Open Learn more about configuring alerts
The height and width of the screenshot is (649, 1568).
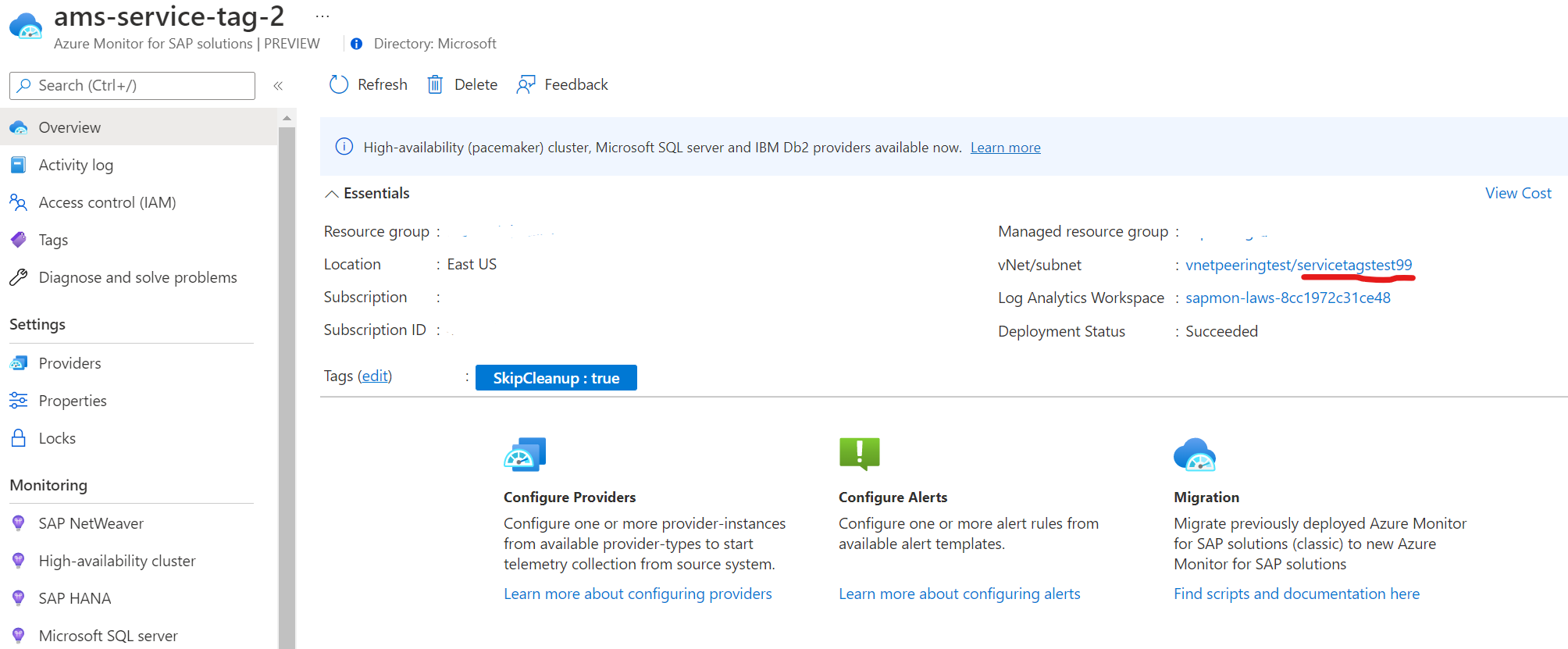[960, 594]
